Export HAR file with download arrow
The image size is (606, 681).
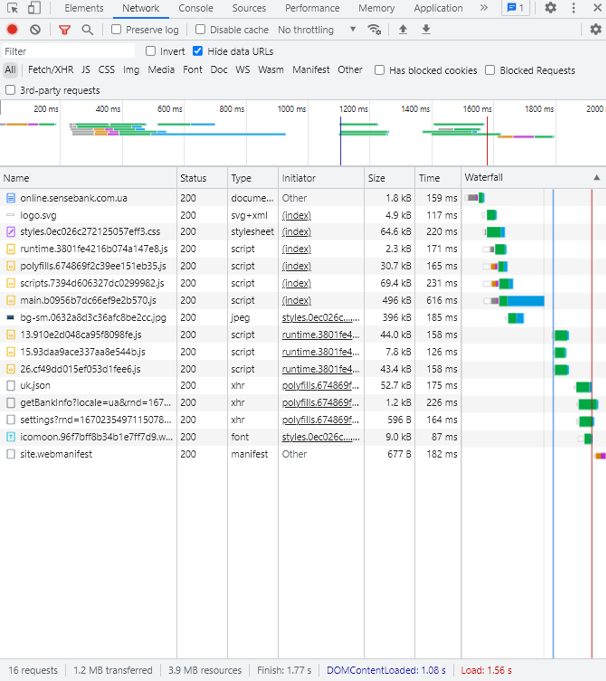[426, 29]
